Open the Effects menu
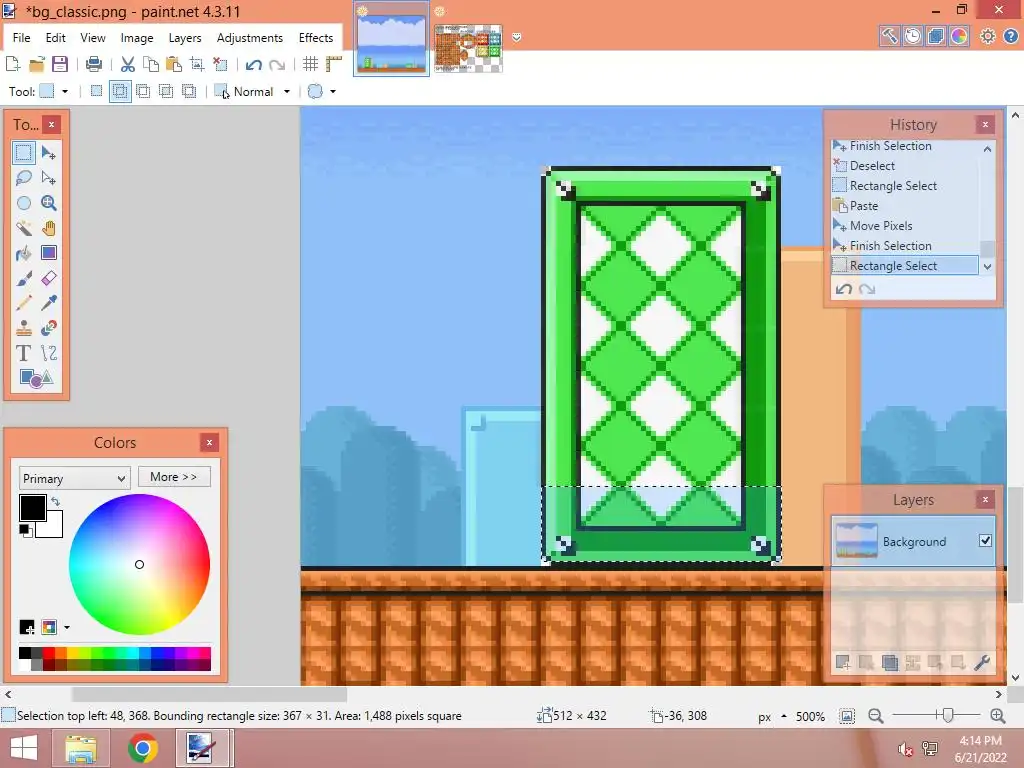 tap(316, 38)
